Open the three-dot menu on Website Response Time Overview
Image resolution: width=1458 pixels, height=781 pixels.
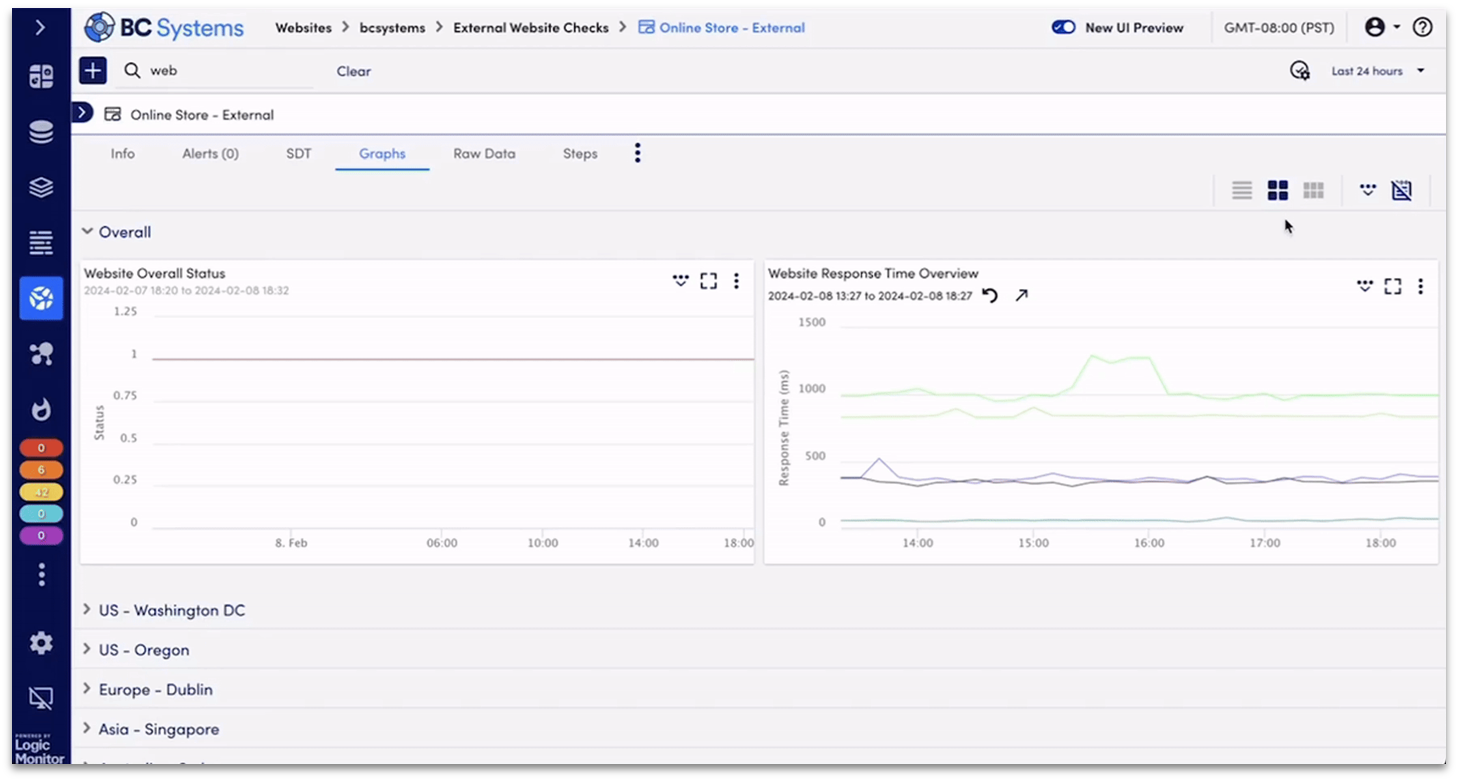[1420, 286]
